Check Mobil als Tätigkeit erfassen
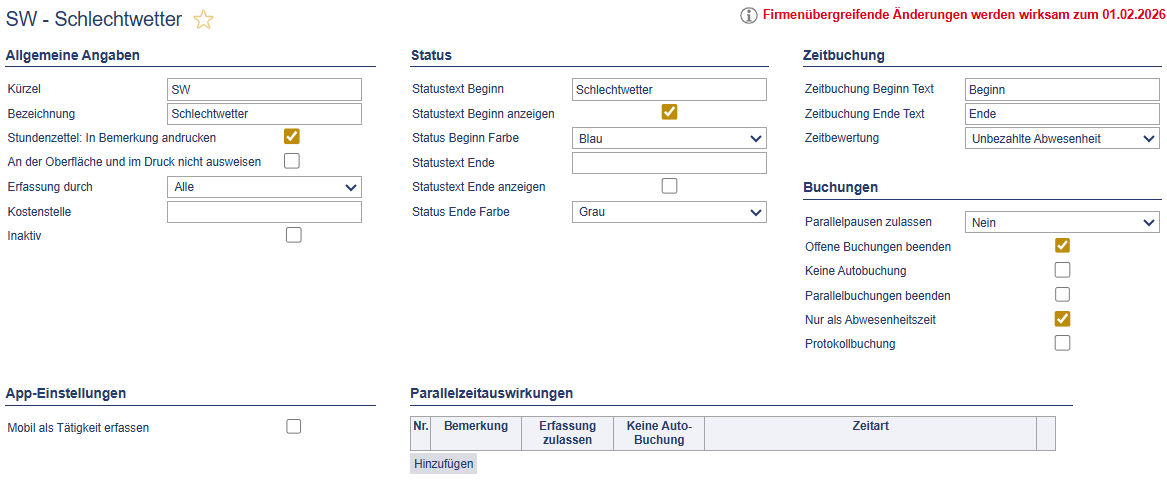 [293, 427]
